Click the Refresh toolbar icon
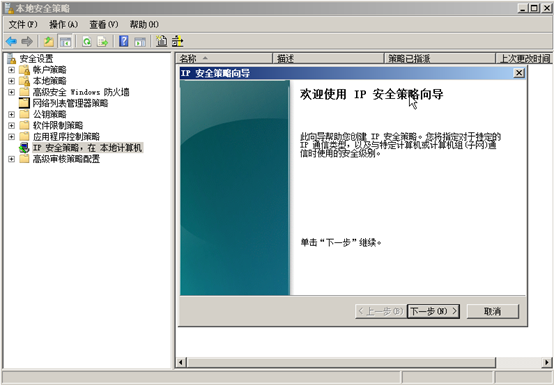 click(87, 41)
